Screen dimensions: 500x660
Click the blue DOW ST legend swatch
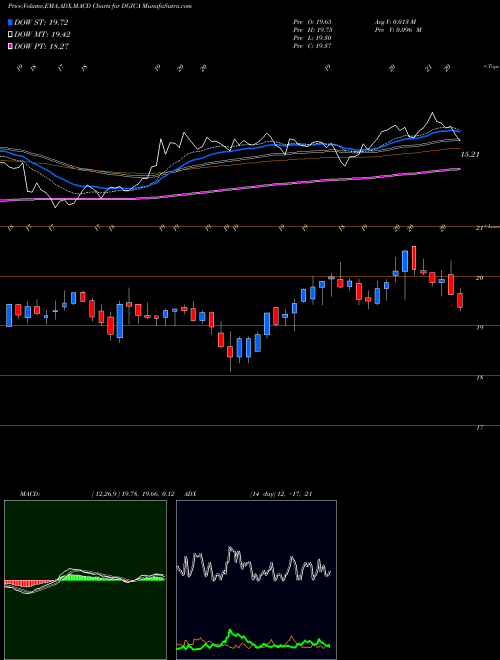[11, 22]
